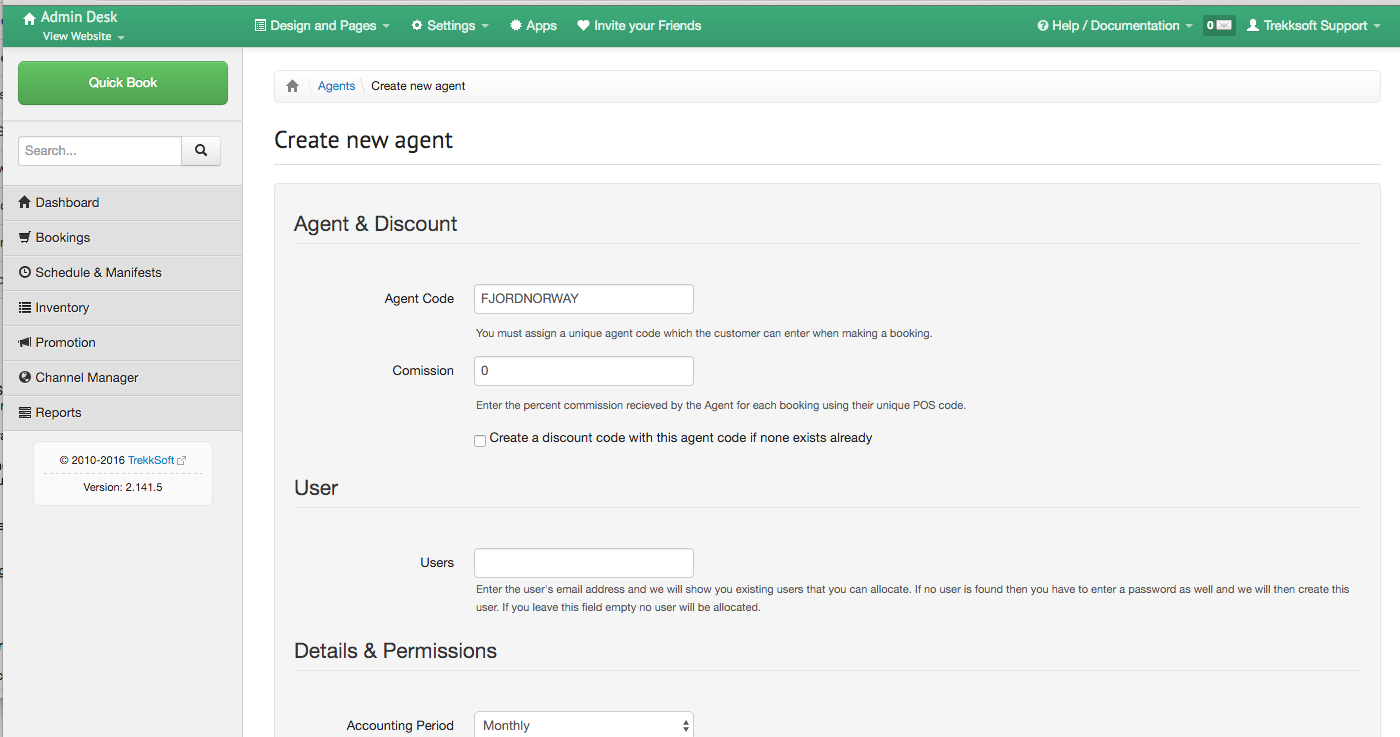Click 'Create new agent' breadcrumb text
1400x737 pixels.
[x=418, y=86]
